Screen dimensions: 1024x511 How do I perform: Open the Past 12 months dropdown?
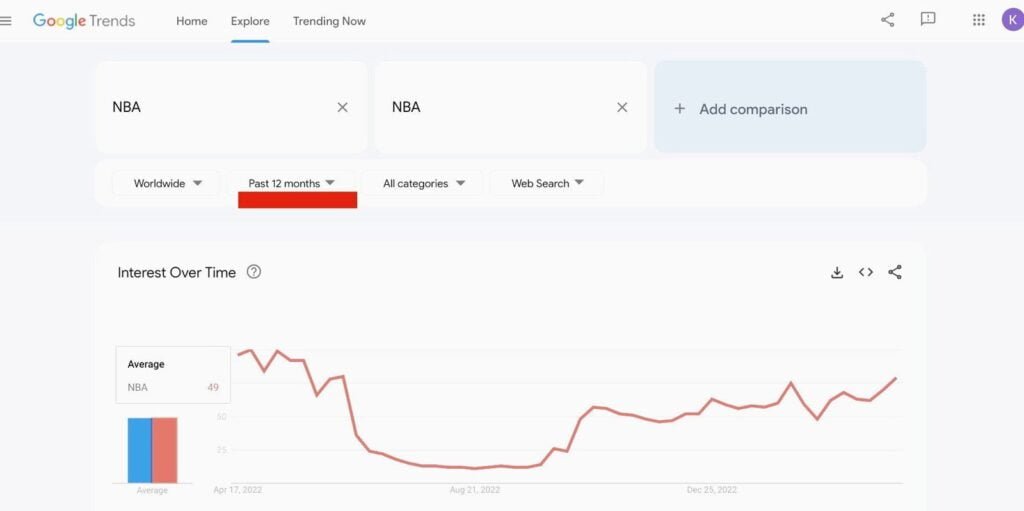(x=291, y=184)
